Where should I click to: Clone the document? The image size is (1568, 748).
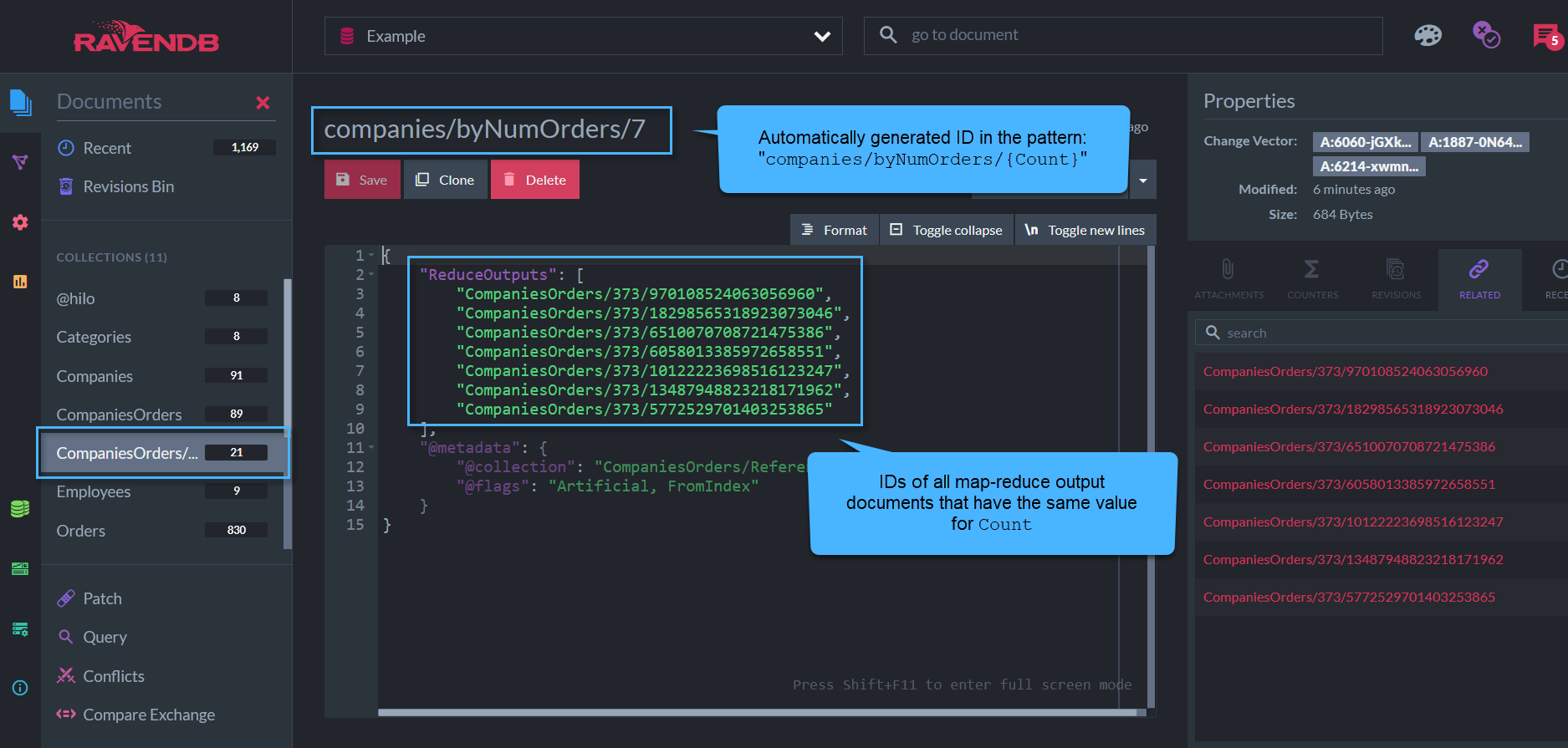click(x=445, y=180)
